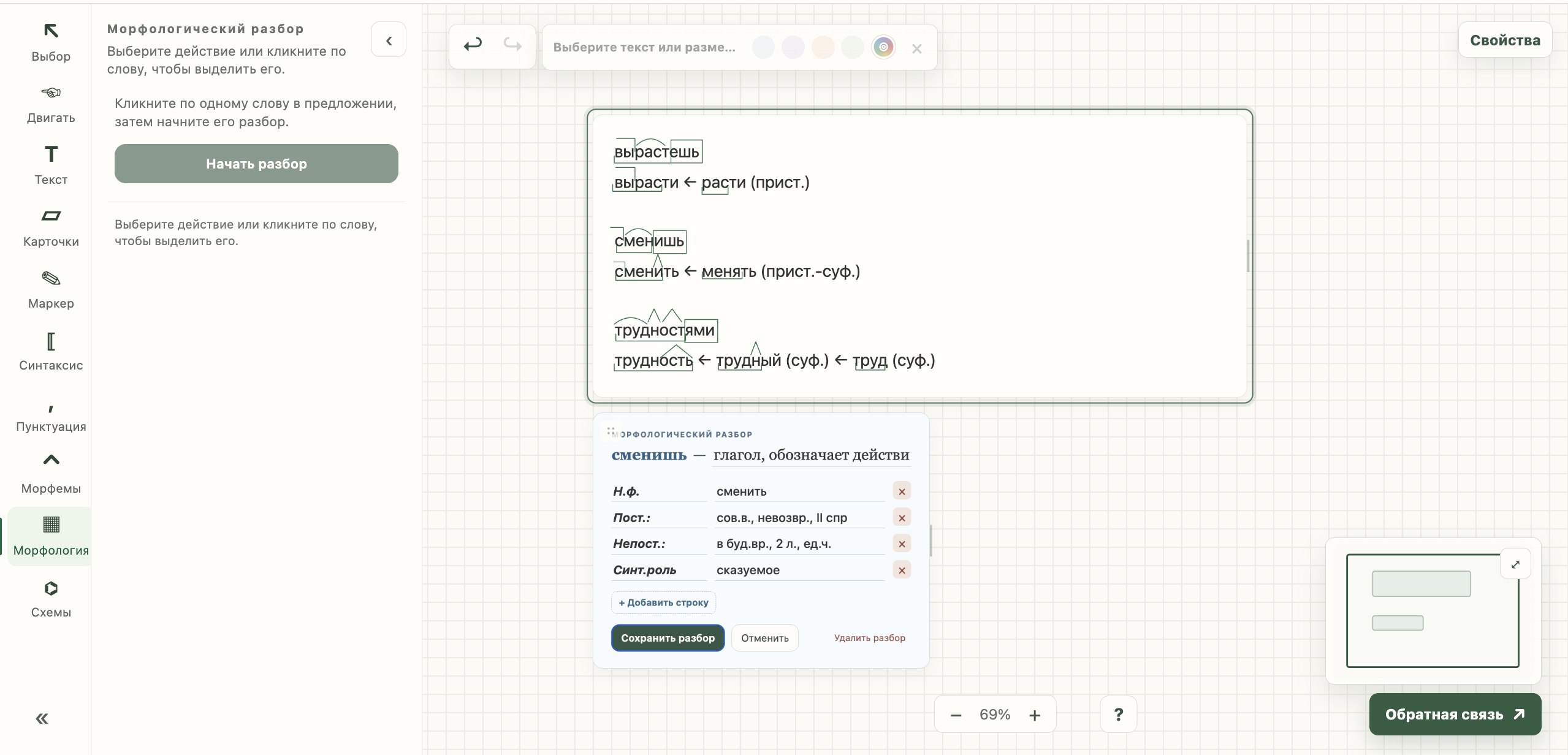Delete the Н.ф. row
The image size is (1568, 755).
click(902, 491)
